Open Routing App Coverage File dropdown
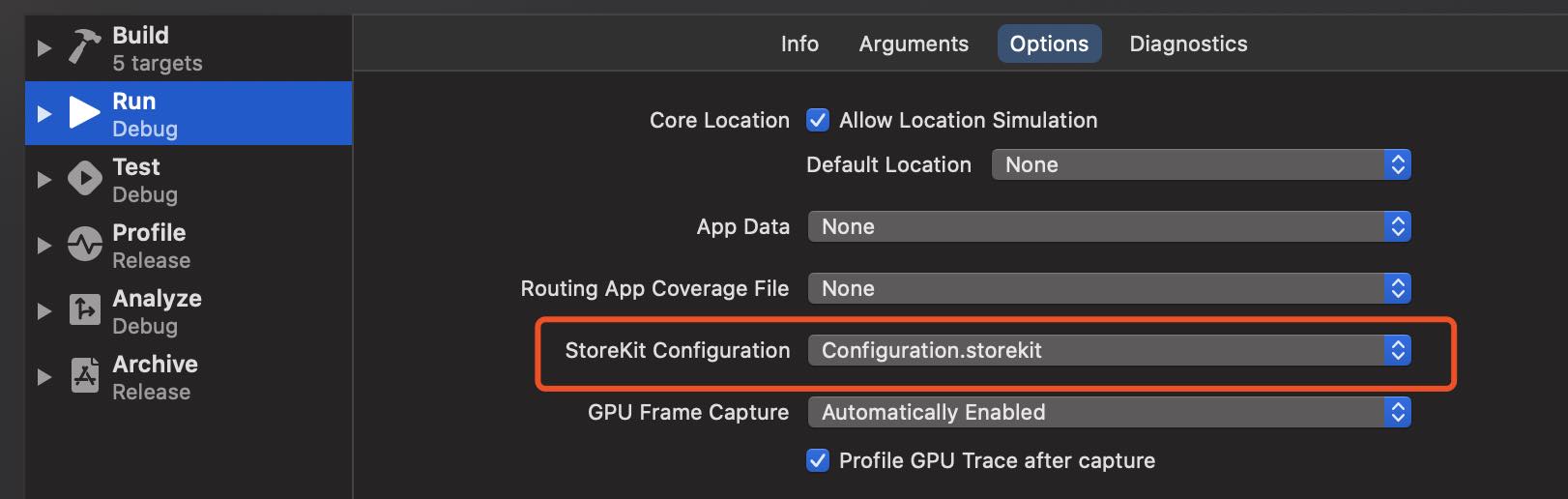This screenshot has width=1568, height=499. [x=1109, y=288]
